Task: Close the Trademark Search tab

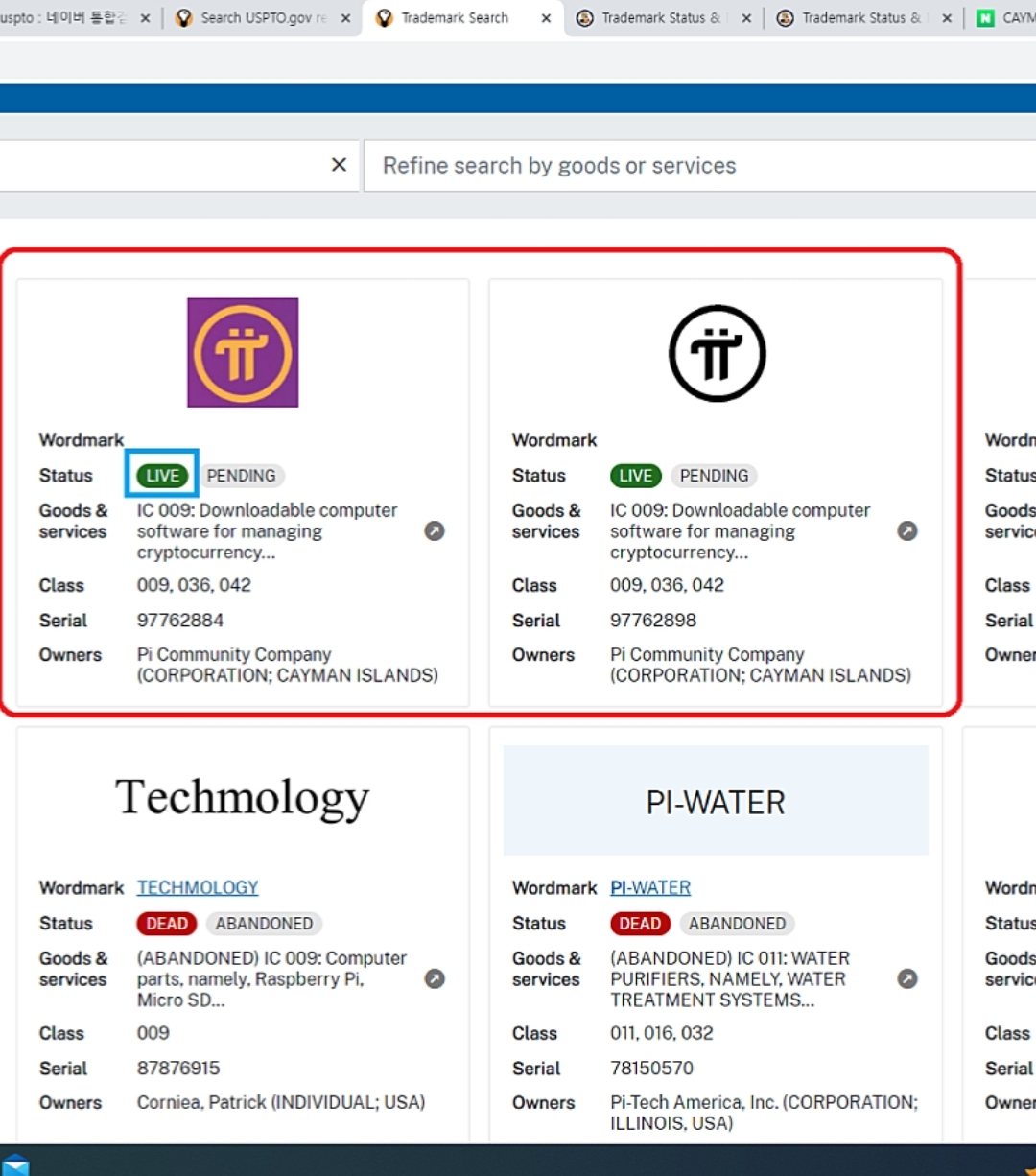Action: coord(546,18)
